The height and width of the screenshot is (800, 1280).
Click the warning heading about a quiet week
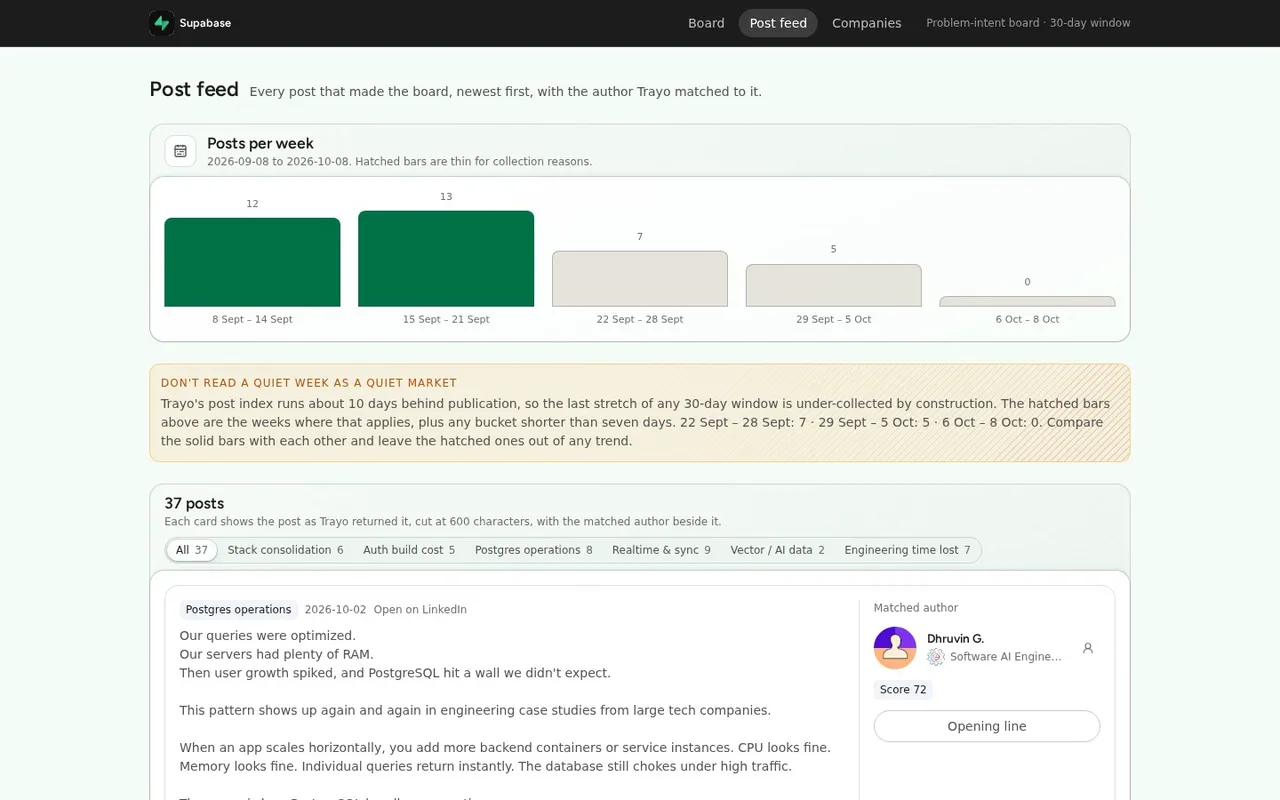click(309, 383)
